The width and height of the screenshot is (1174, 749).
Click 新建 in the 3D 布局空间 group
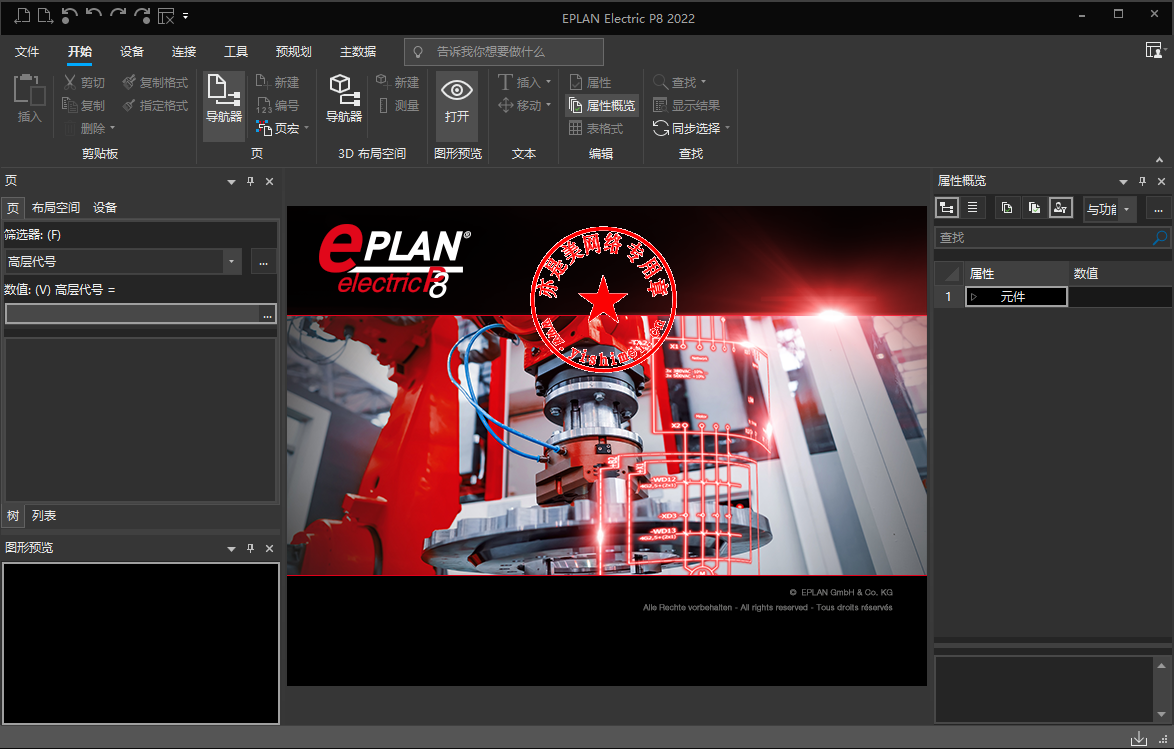pyautogui.click(x=397, y=82)
